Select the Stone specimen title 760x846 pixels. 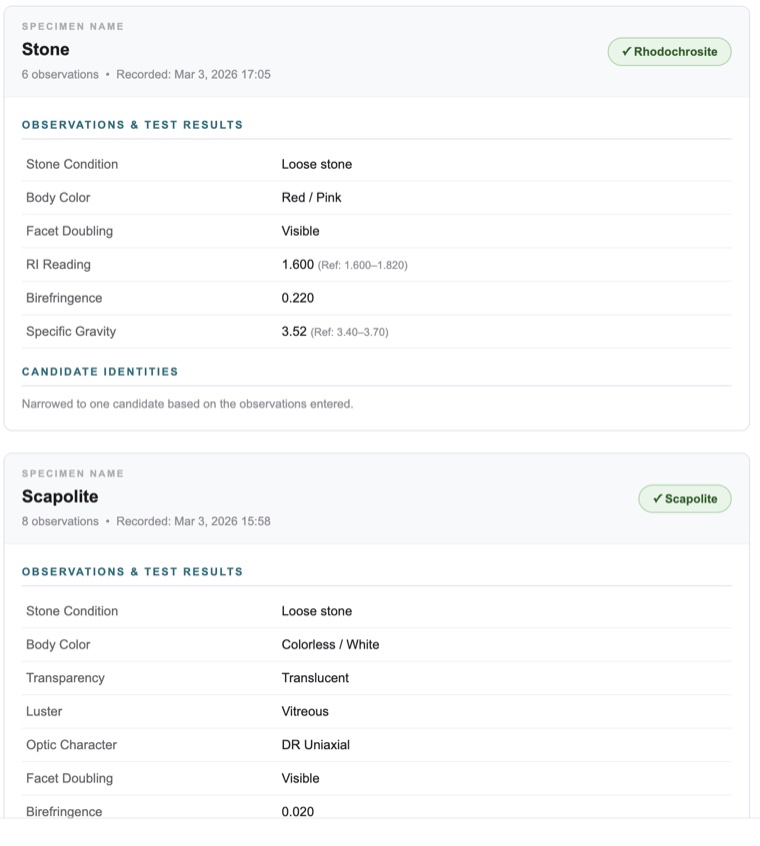click(46, 49)
